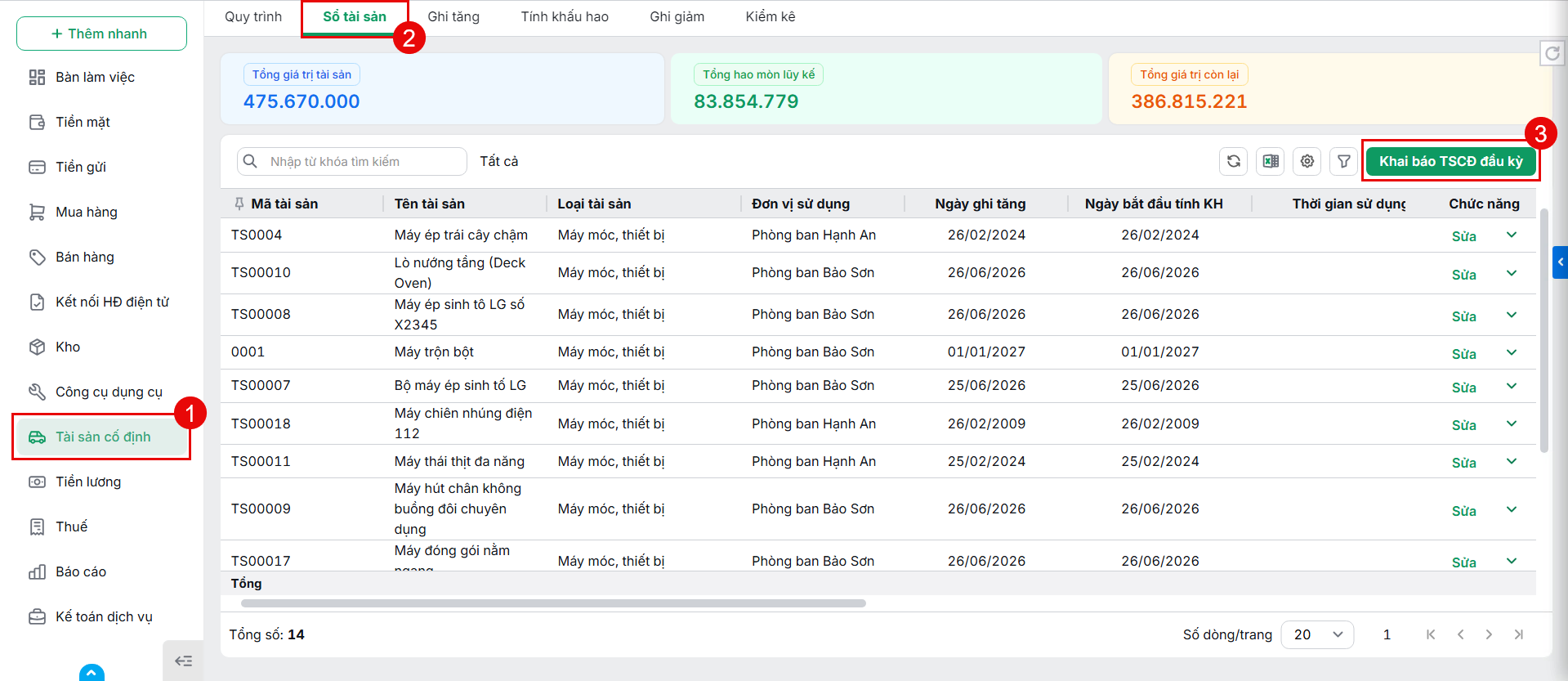Screen dimensions: 1568x681
Task: Click Sửa link for TS00009
Action: click(x=1463, y=511)
